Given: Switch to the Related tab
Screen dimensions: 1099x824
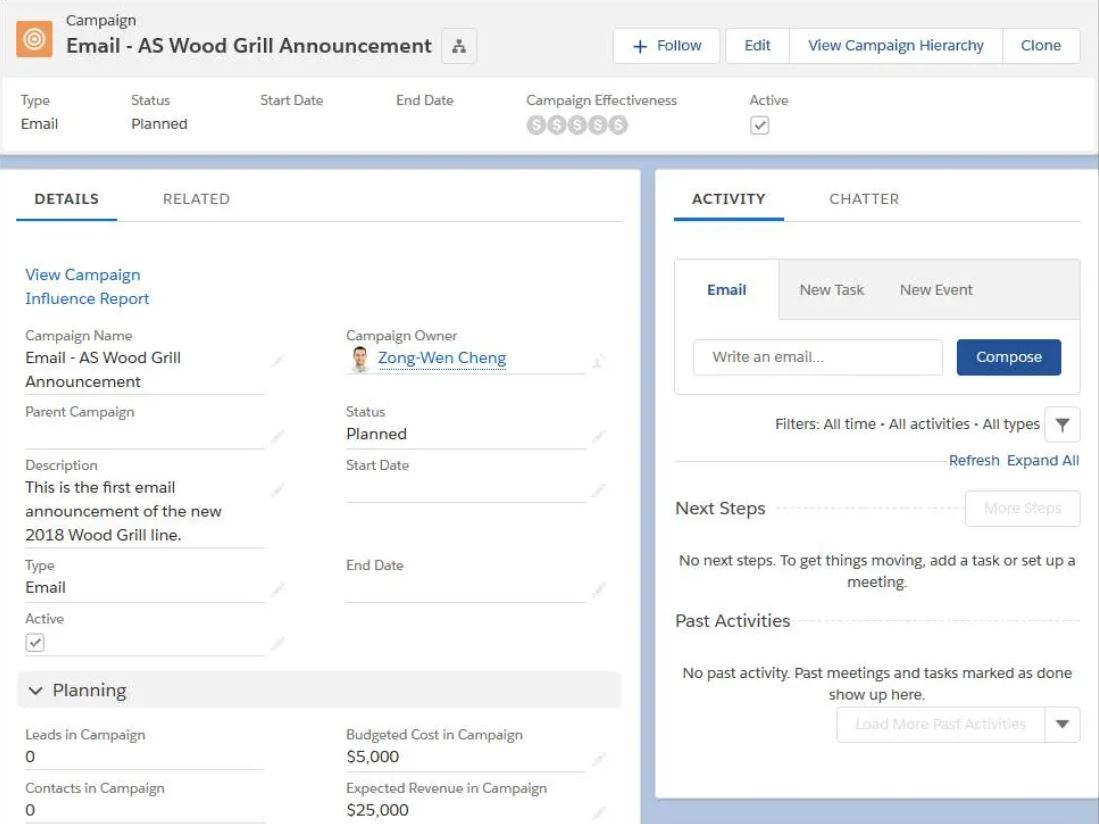Looking at the screenshot, I should pyautogui.click(x=196, y=198).
